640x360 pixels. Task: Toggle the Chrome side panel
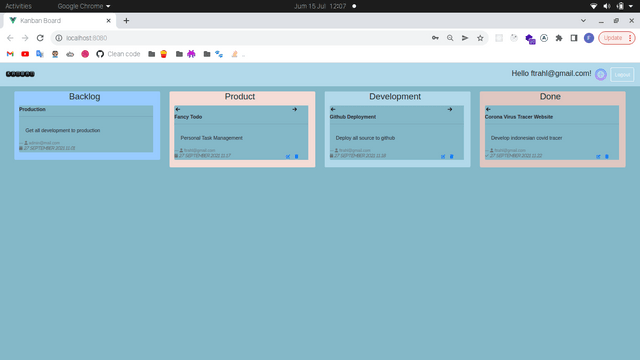[574, 38]
